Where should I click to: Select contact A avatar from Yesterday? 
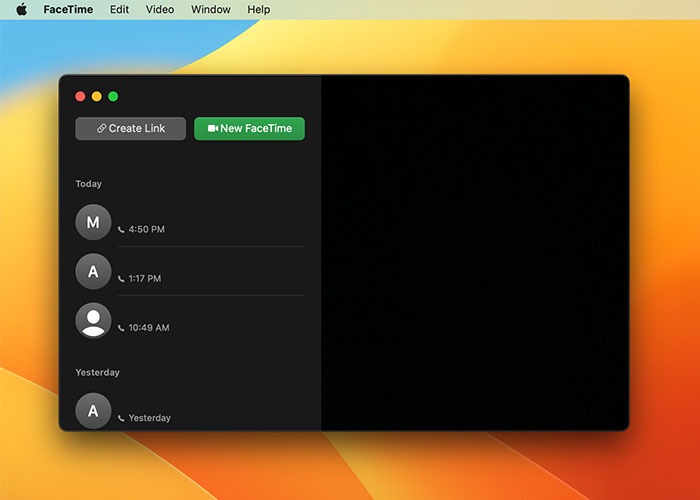[x=93, y=410]
